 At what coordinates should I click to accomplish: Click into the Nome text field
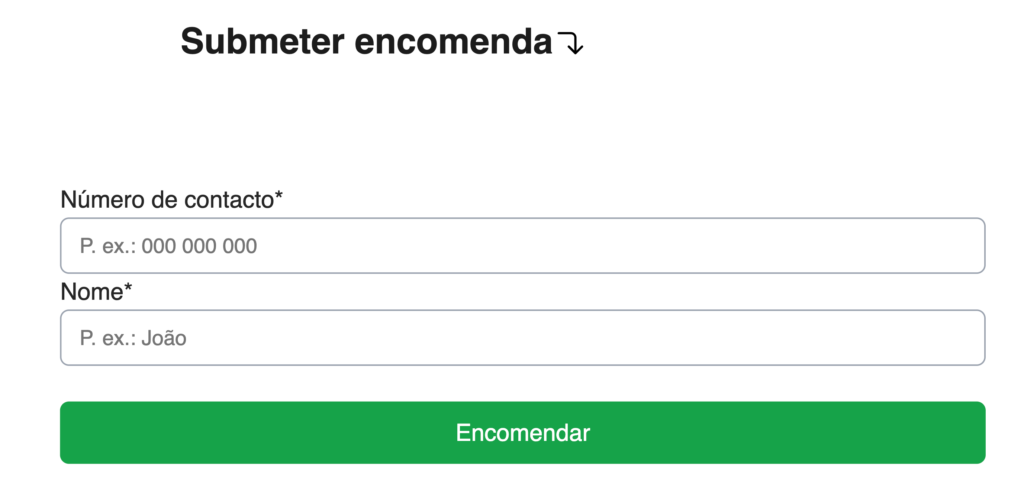pos(522,338)
